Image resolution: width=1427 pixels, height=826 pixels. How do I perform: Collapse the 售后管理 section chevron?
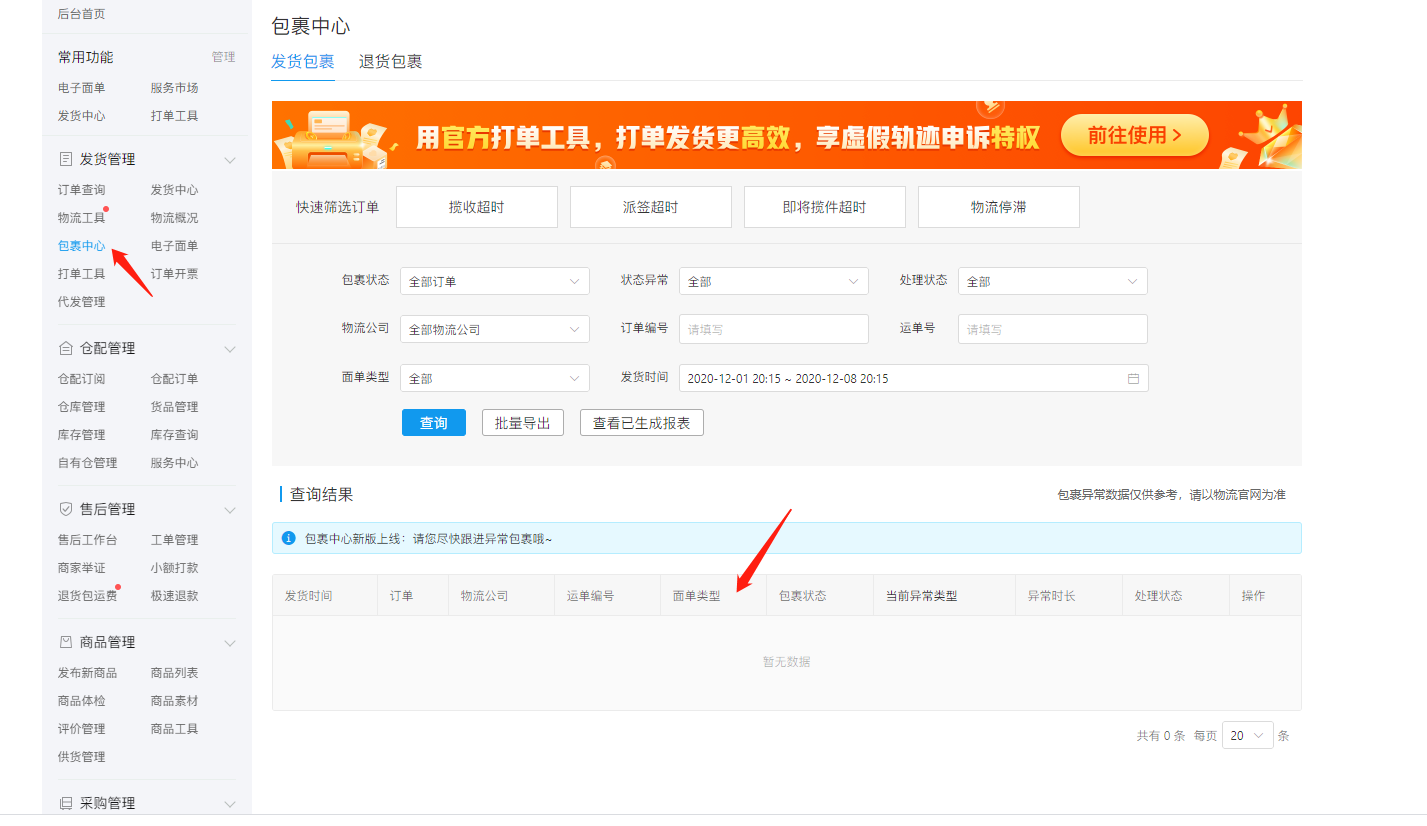pos(229,510)
